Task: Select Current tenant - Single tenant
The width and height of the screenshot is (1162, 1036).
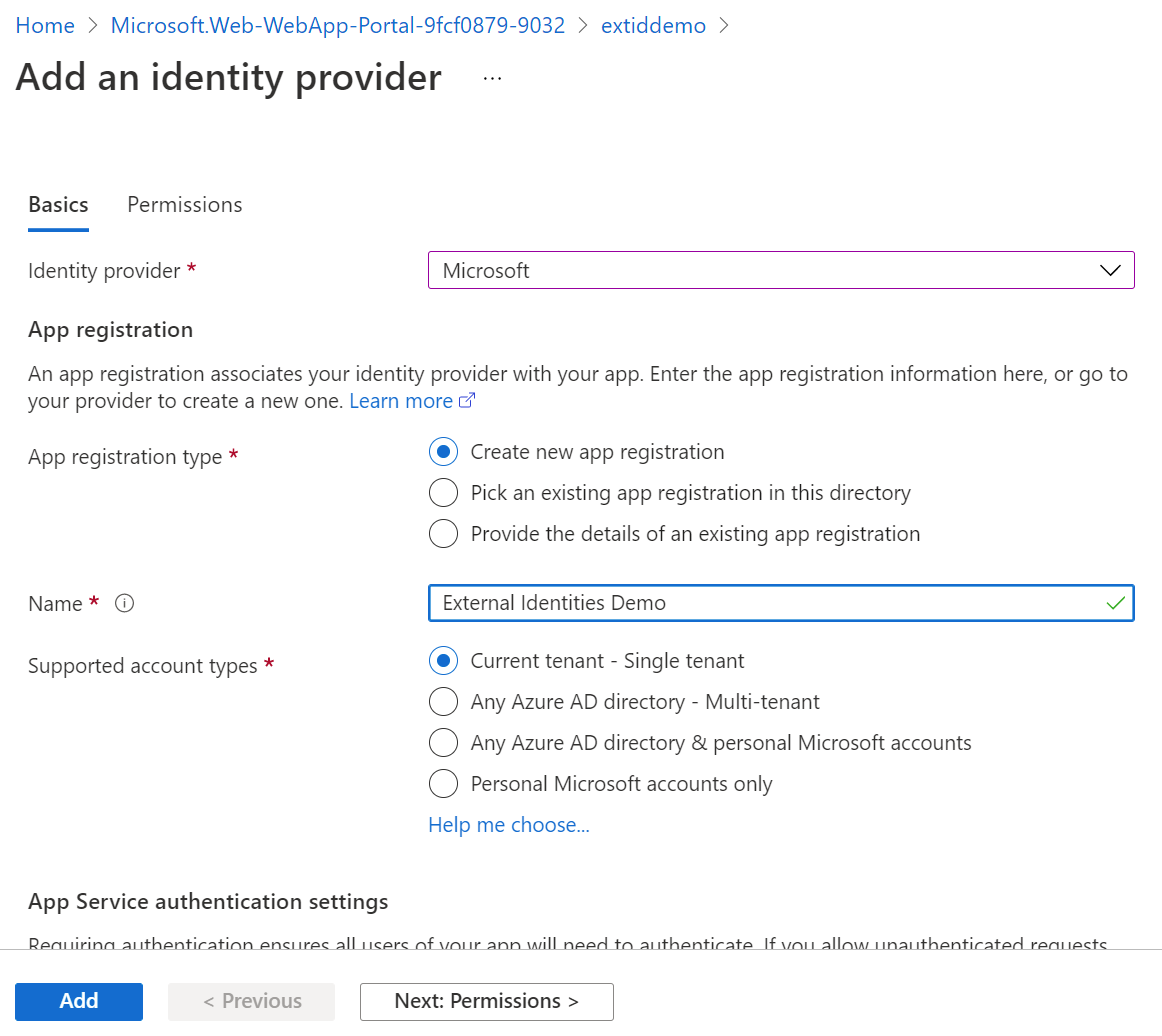Action: (443, 661)
